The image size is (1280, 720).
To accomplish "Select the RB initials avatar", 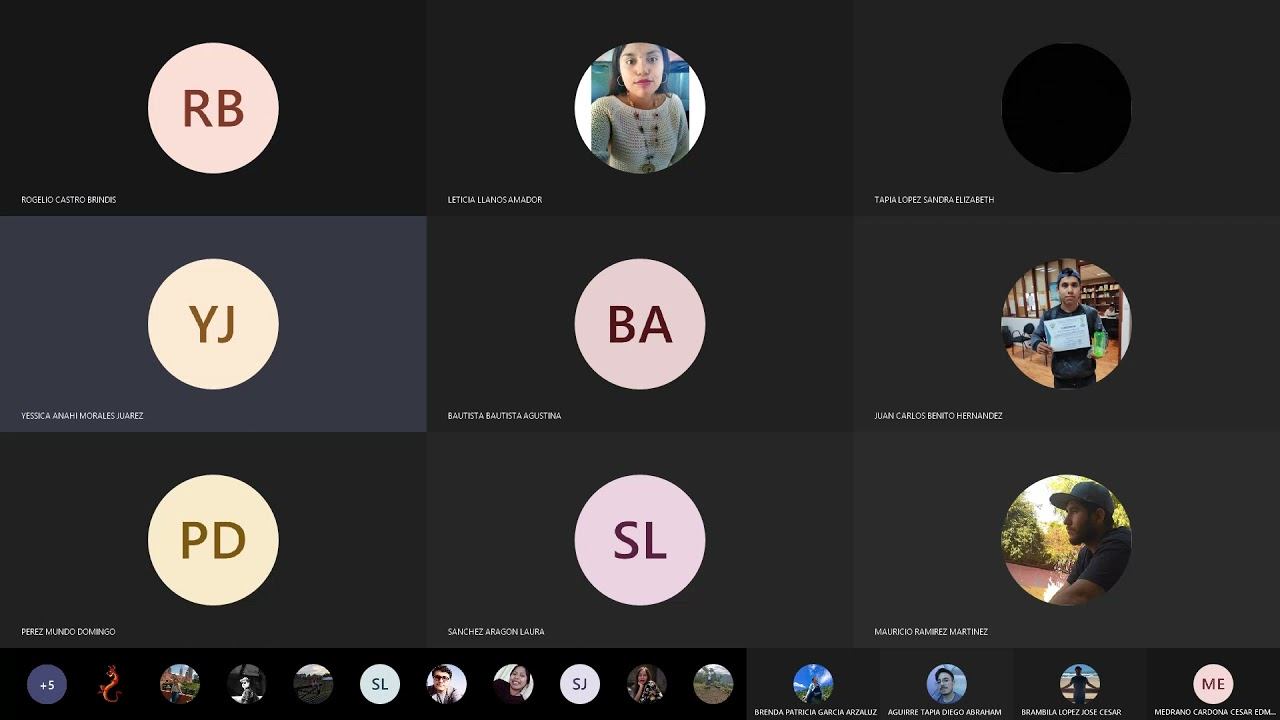I will [213, 108].
